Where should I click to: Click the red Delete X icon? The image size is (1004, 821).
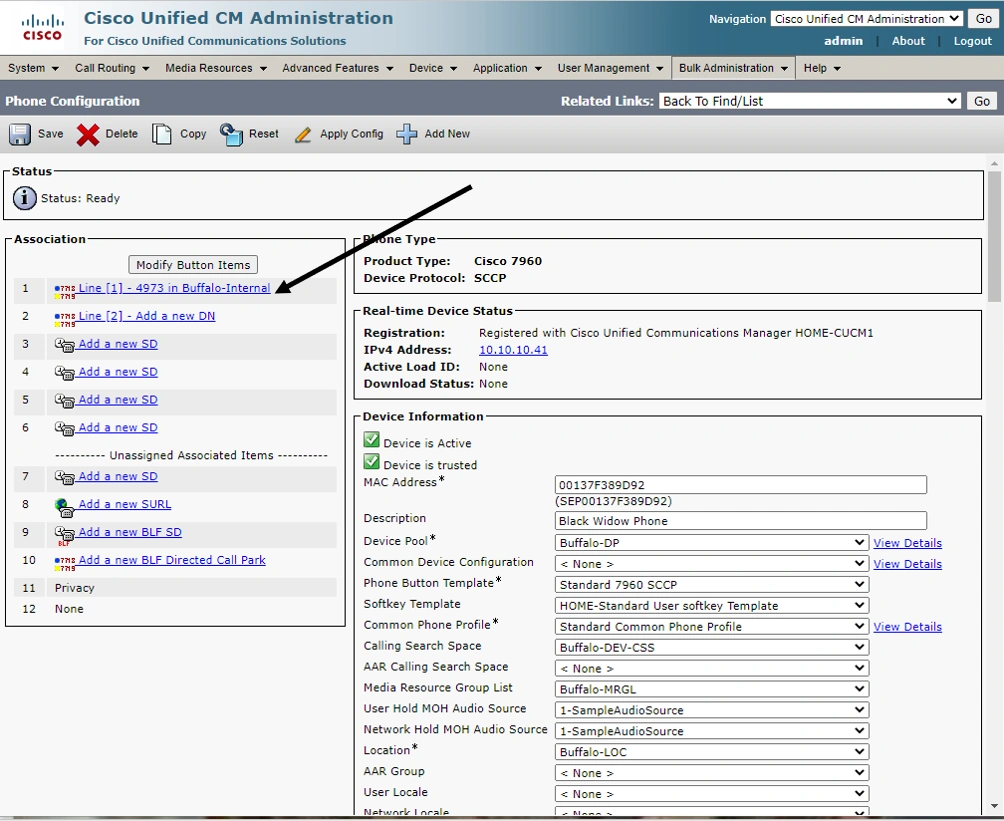[88, 134]
